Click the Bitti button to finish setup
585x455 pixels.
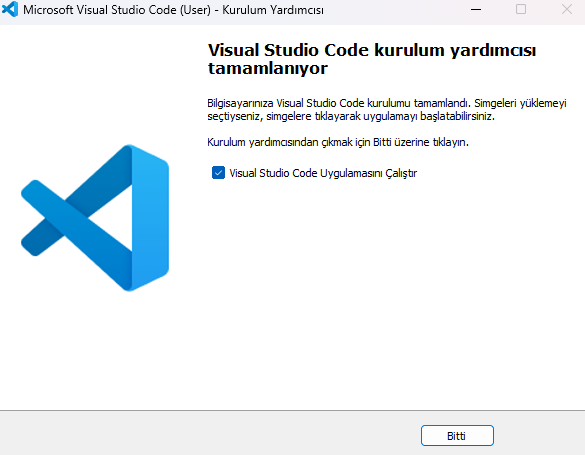click(457, 436)
